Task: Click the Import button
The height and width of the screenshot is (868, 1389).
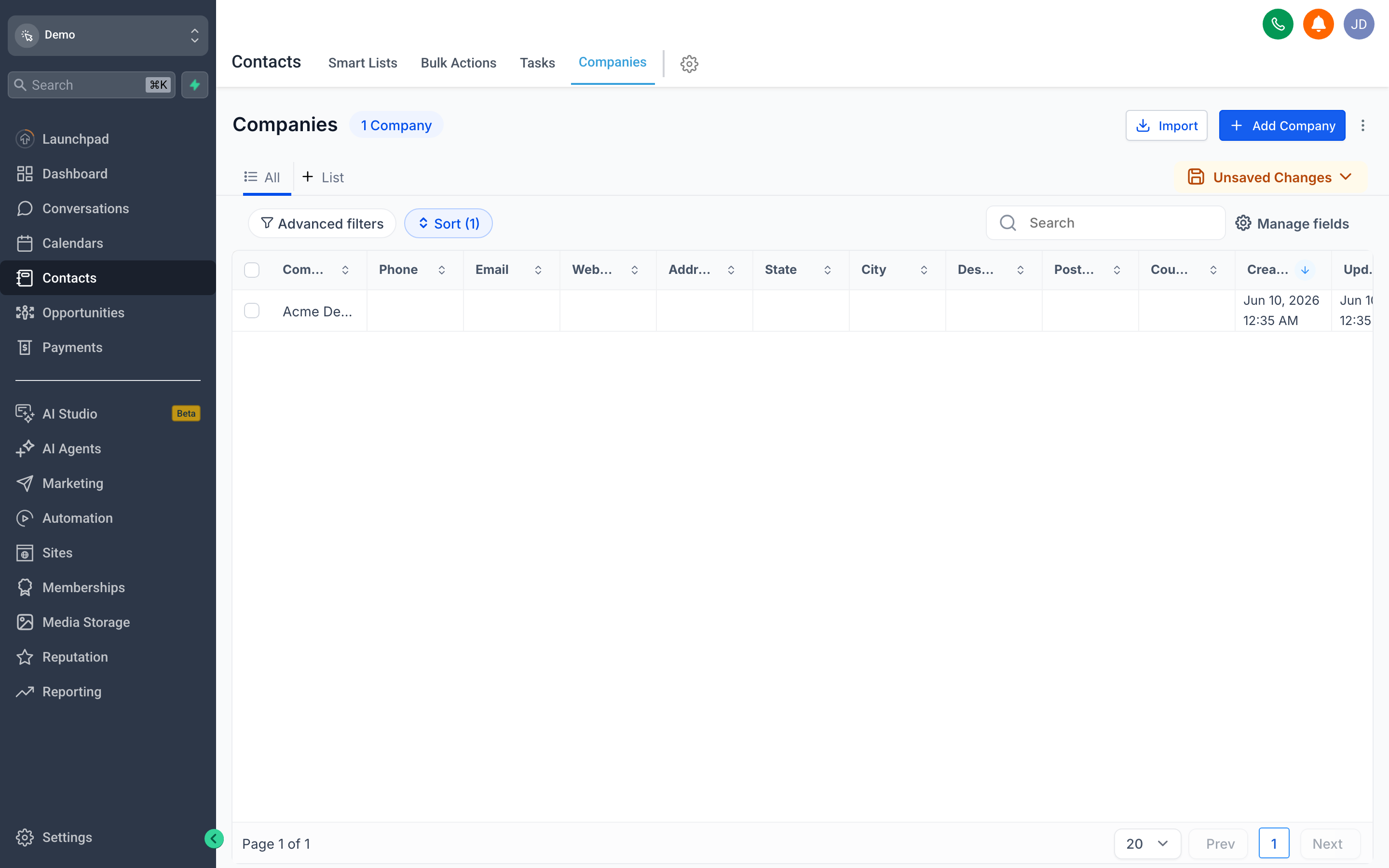Action: pos(1166,125)
